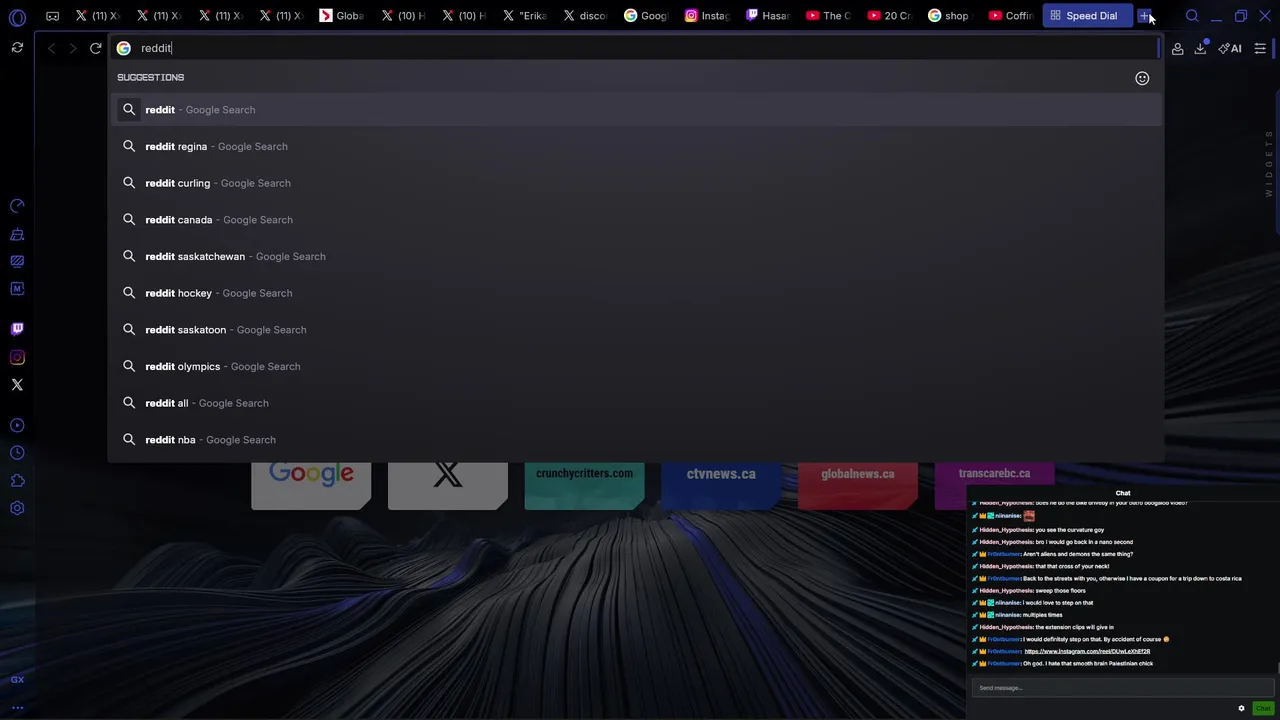
Task: Select "reddit curling" suggestion
Action: click(x=636, y=183)
